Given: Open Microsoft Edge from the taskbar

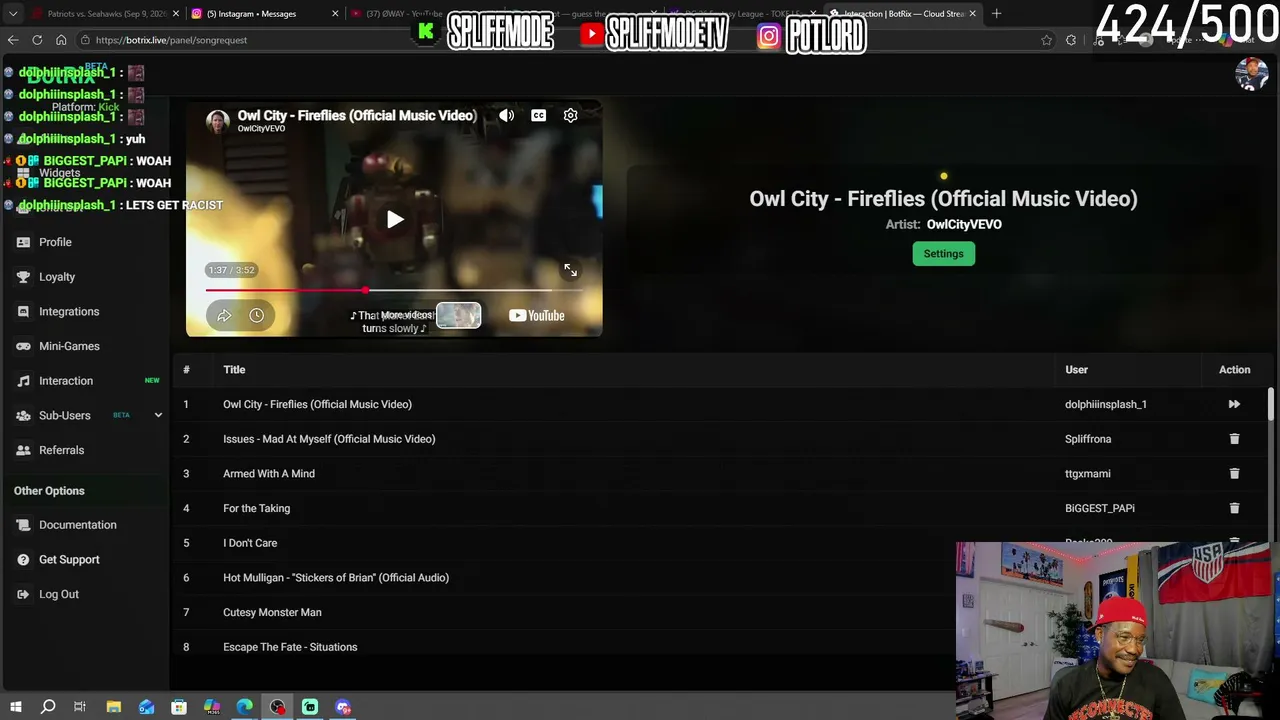Looking at the screenshot, I should pyautogui.click(x=245, y=707).
